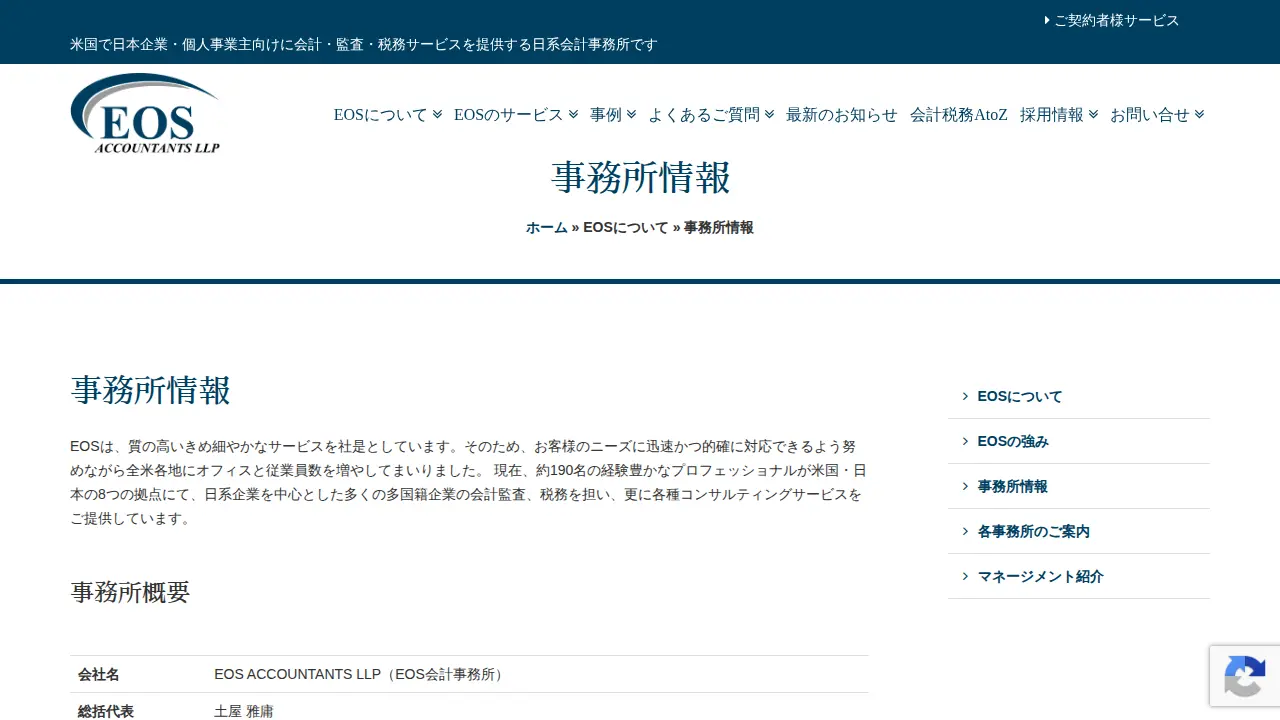Click the reCAPTCHA badge icon

coord(1244,676)
